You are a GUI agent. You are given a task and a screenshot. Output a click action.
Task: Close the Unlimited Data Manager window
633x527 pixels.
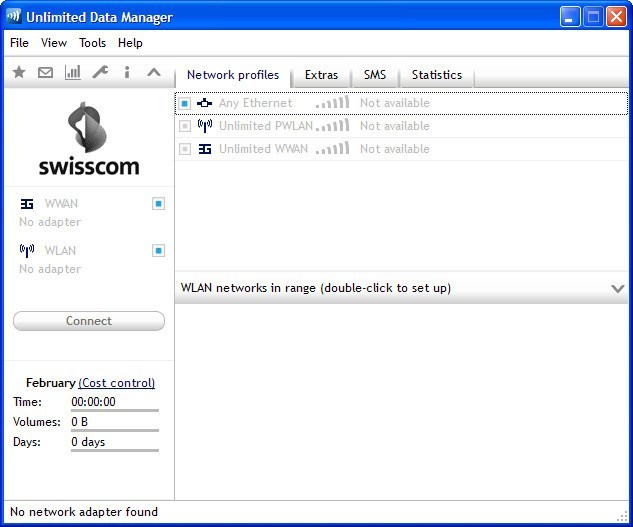616,17
